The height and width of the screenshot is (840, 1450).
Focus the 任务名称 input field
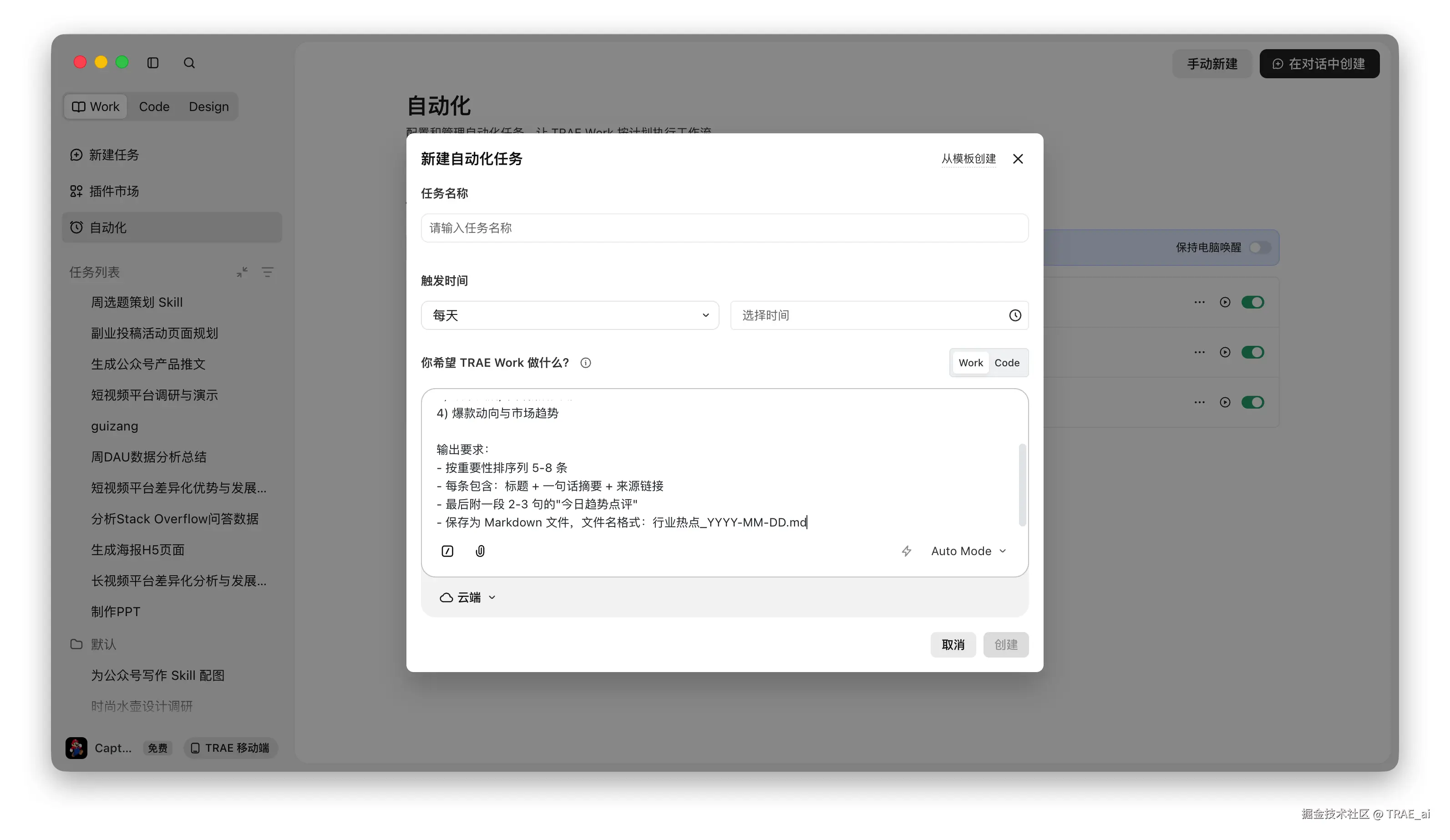725,228
